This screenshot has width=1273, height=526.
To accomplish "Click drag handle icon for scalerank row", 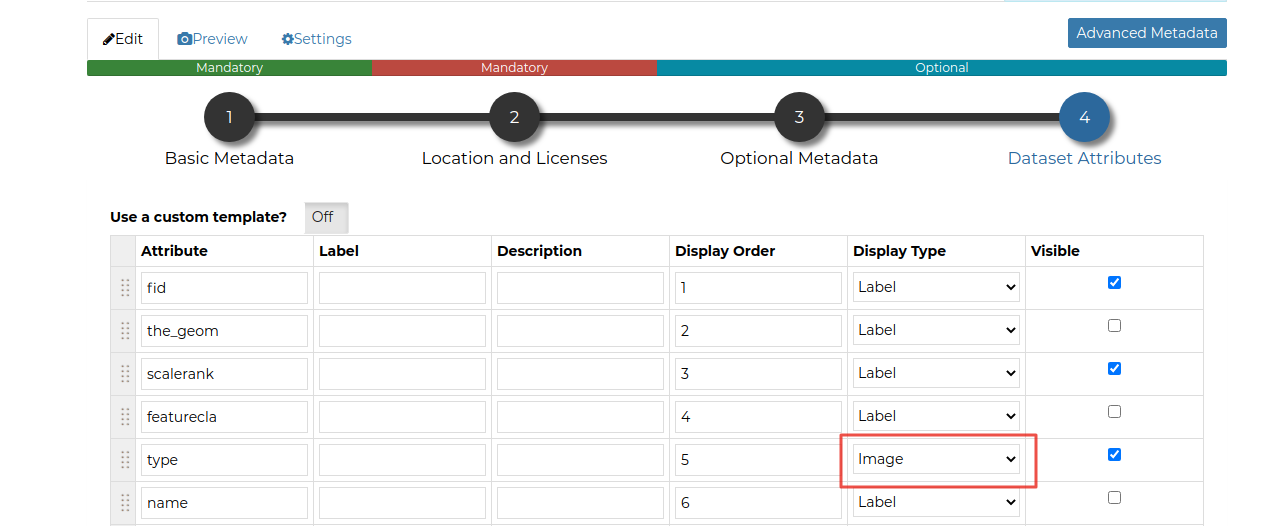I will point(125,374).
